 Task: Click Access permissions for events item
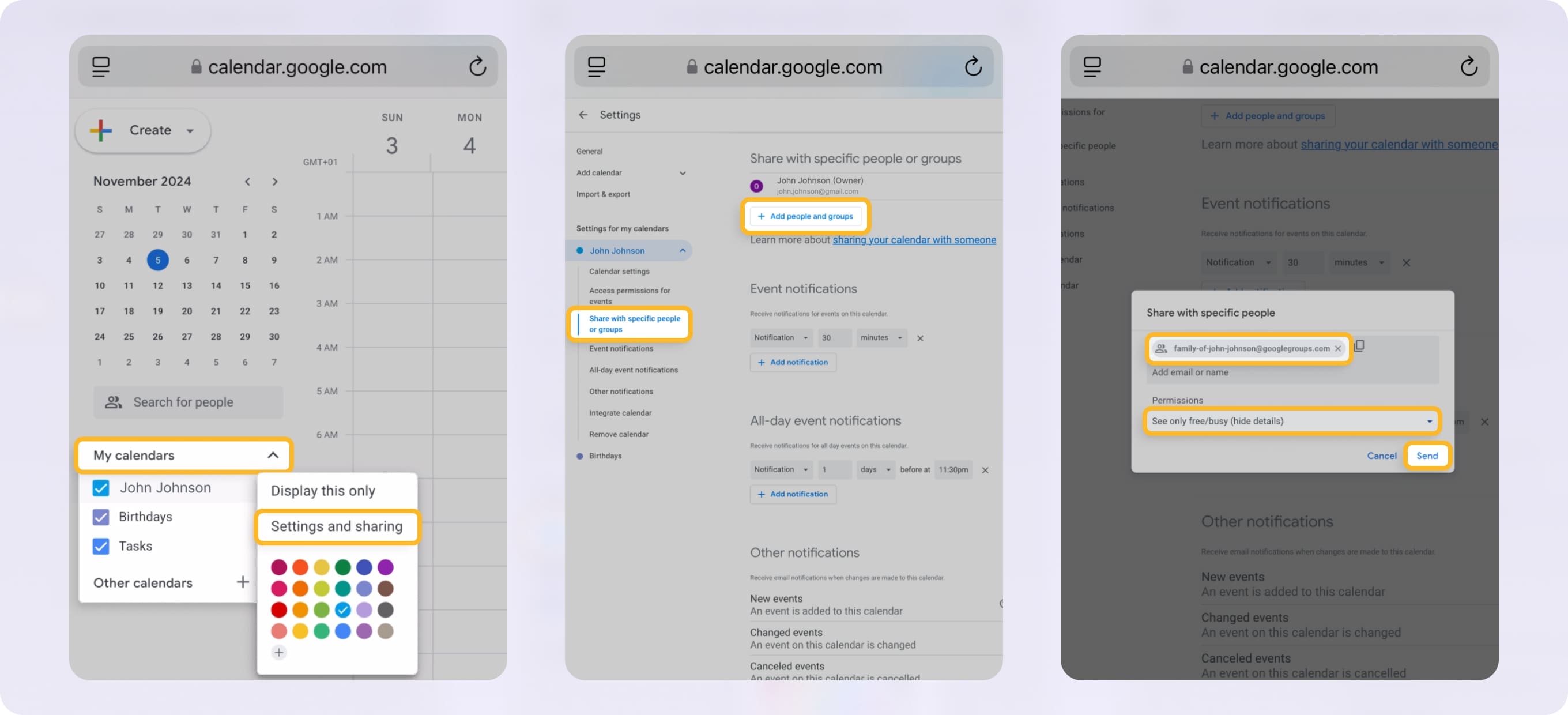630,296
